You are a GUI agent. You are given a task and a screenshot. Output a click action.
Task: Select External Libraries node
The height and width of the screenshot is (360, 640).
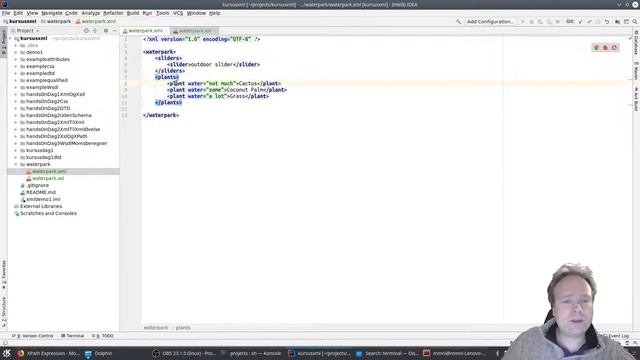tap(41, 206)
